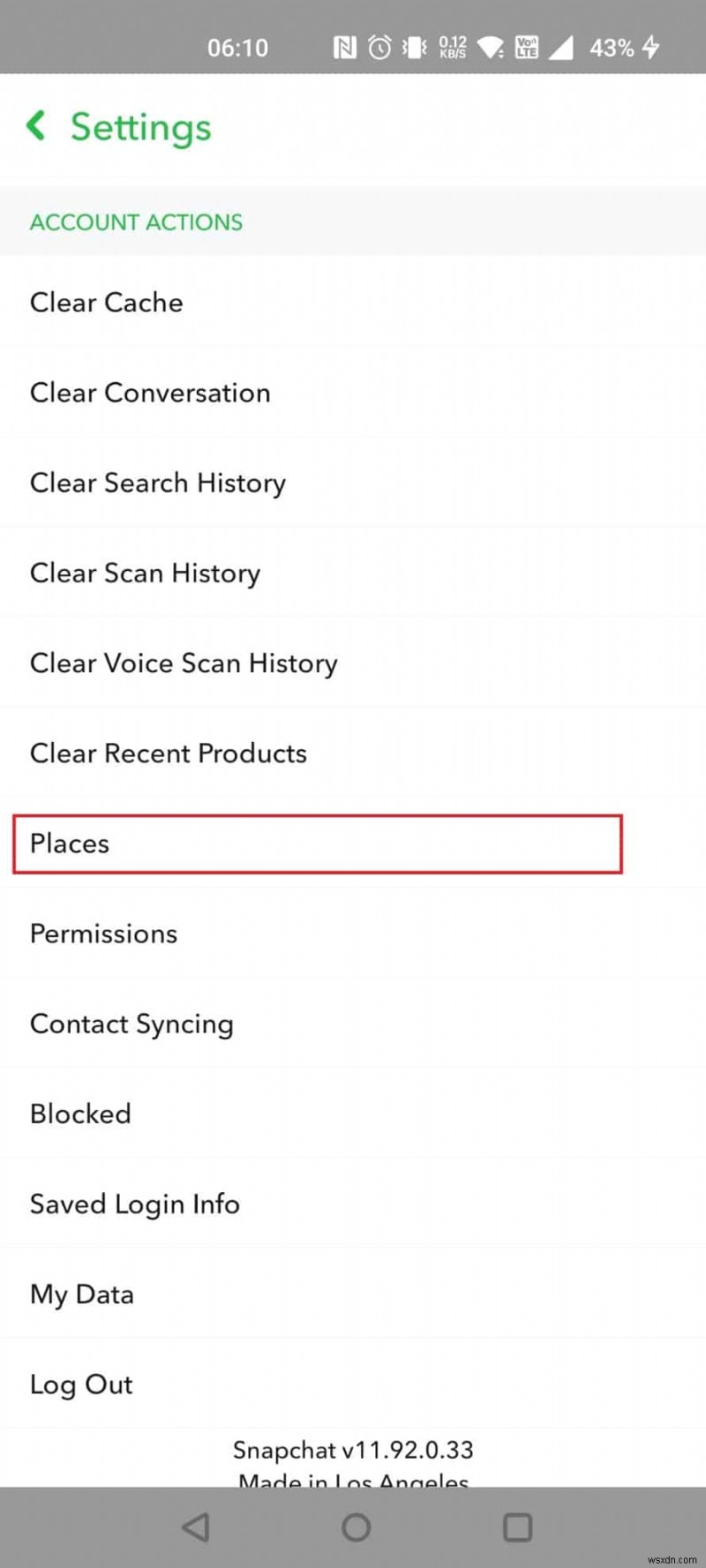Viewport: 706px width, 1568px height.
Task: Open Clear Recent Products
Action: [x=169, y=753]
